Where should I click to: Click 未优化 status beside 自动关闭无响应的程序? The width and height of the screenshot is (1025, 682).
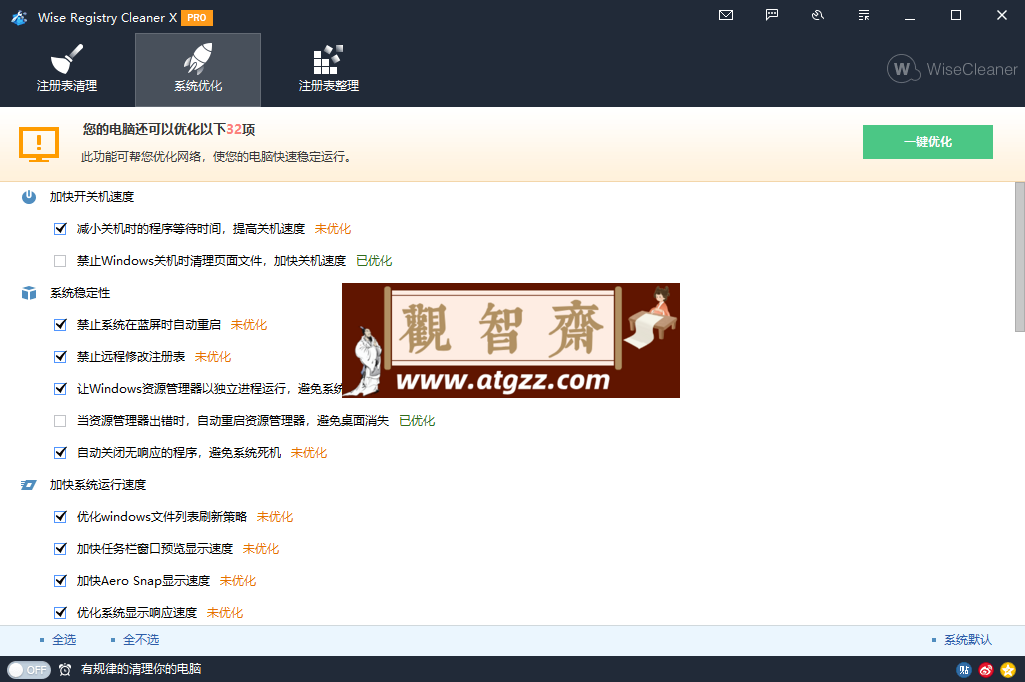tap(309, 453)
